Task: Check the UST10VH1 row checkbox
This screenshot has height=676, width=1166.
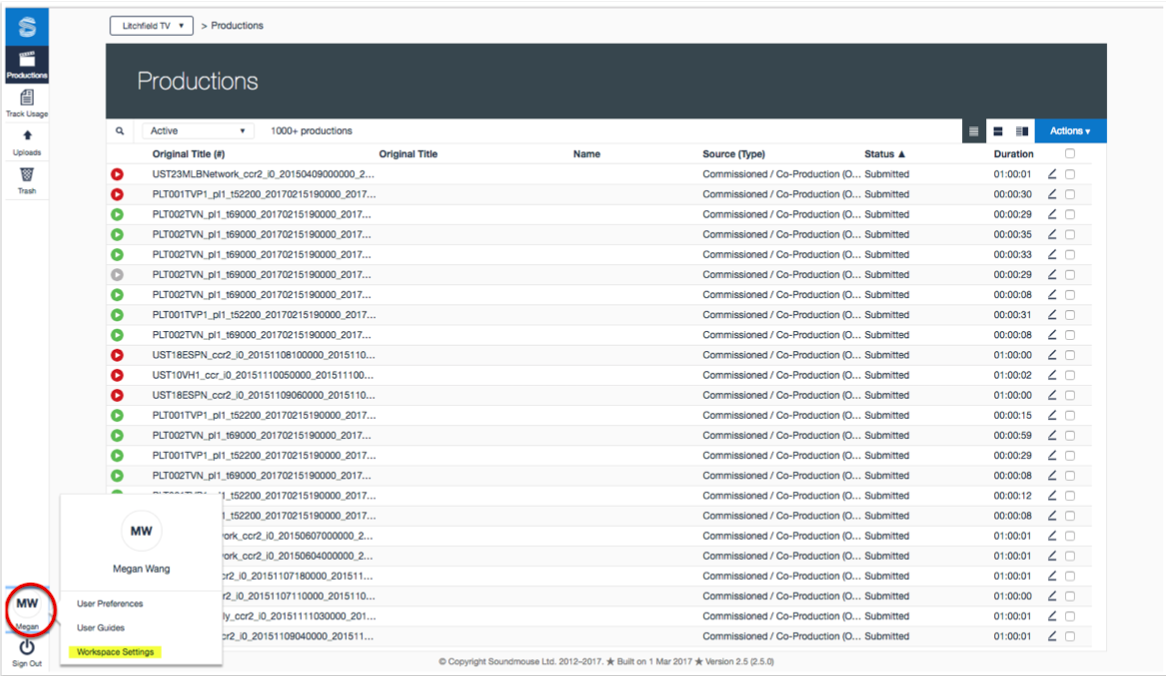Action: (x=1070, y=375)
